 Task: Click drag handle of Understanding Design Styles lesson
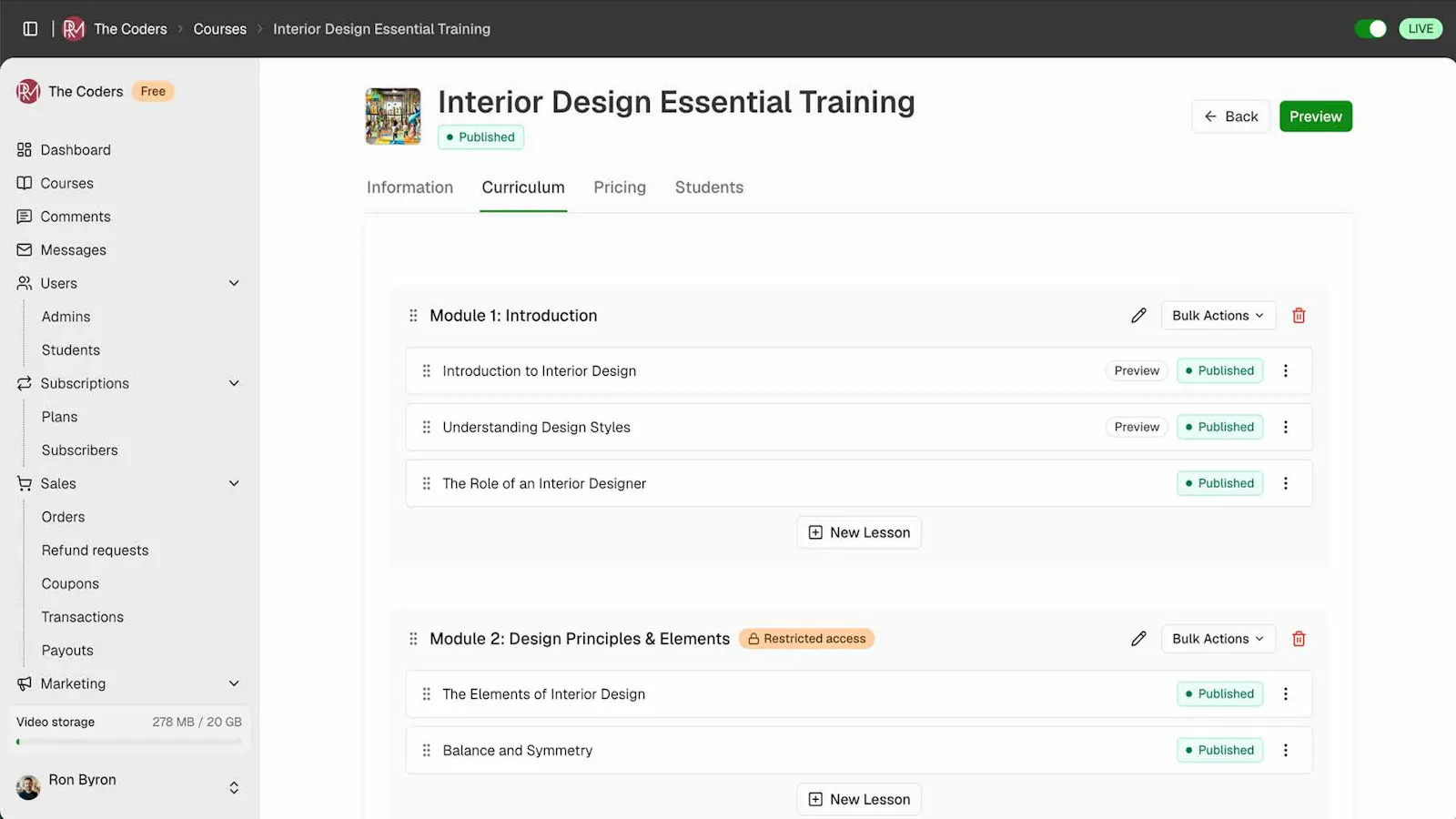tap(426, 427)
